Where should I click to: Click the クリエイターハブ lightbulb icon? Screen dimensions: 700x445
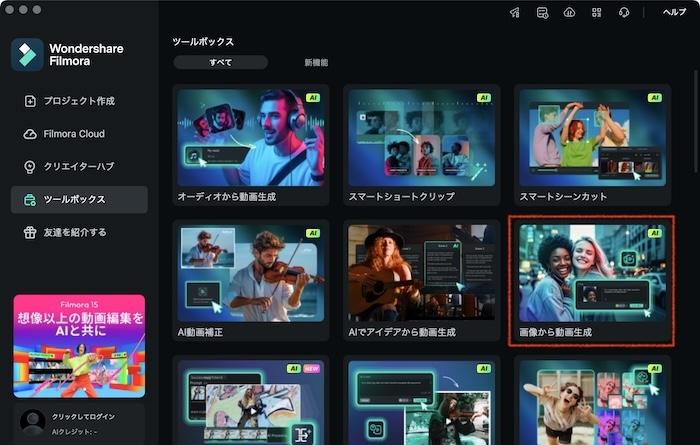pyautogui.click(x=30, y=167)
